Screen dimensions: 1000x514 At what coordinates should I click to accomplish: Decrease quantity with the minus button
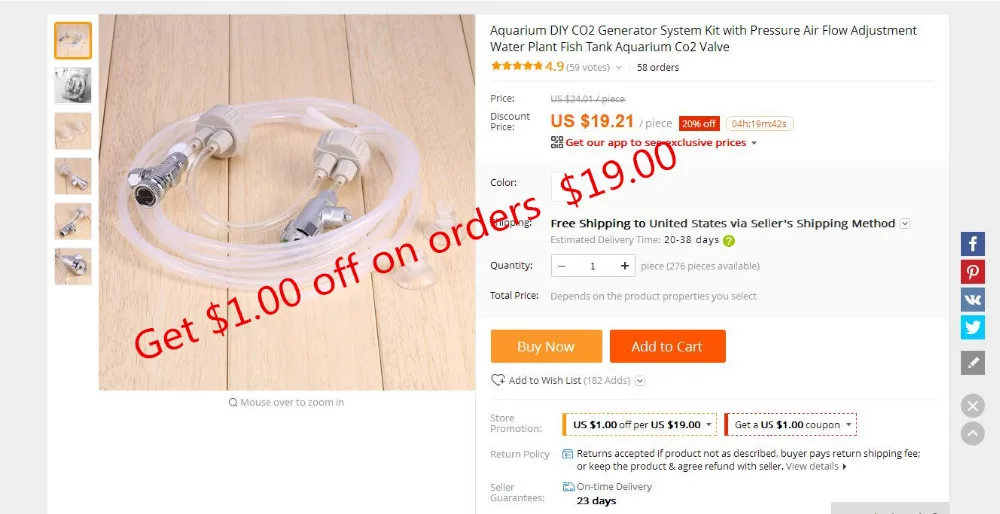pos(562,266)
